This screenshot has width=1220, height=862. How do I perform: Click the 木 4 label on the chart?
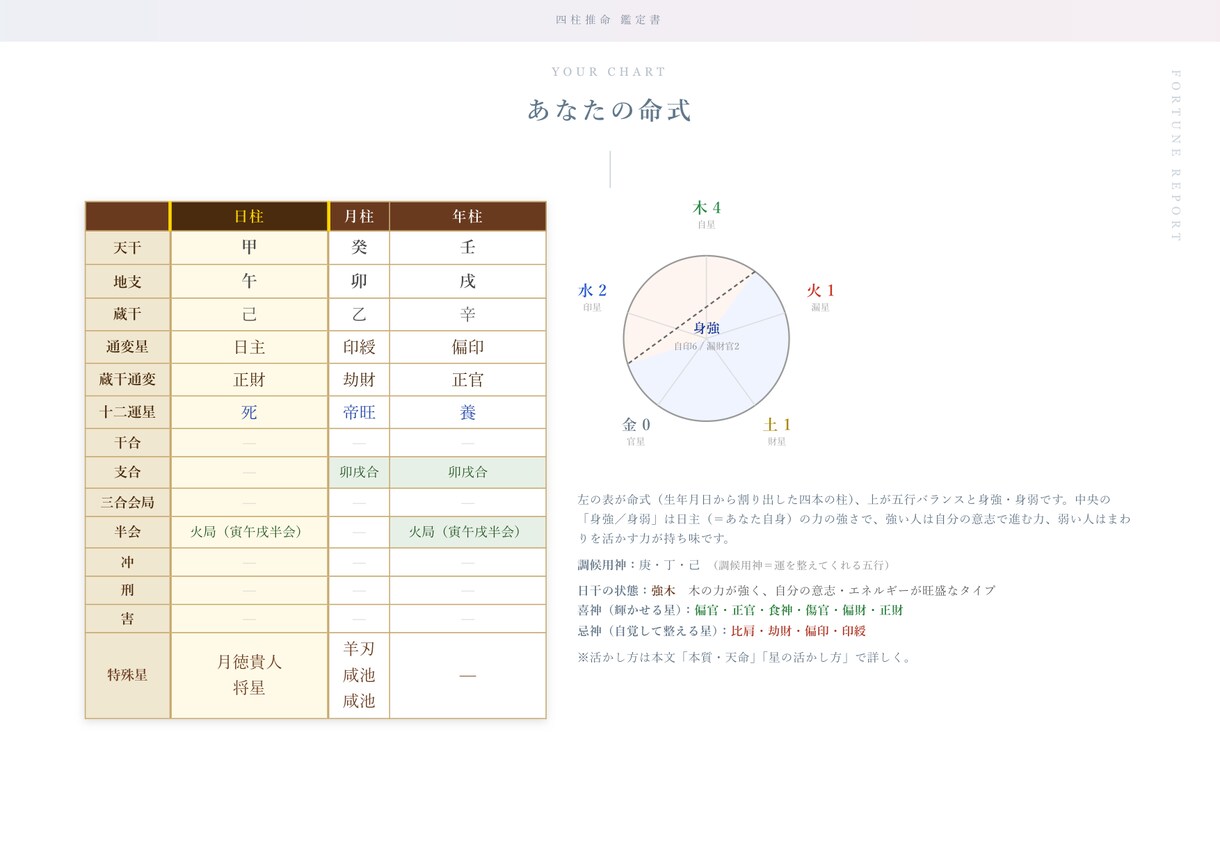point(707,208)
